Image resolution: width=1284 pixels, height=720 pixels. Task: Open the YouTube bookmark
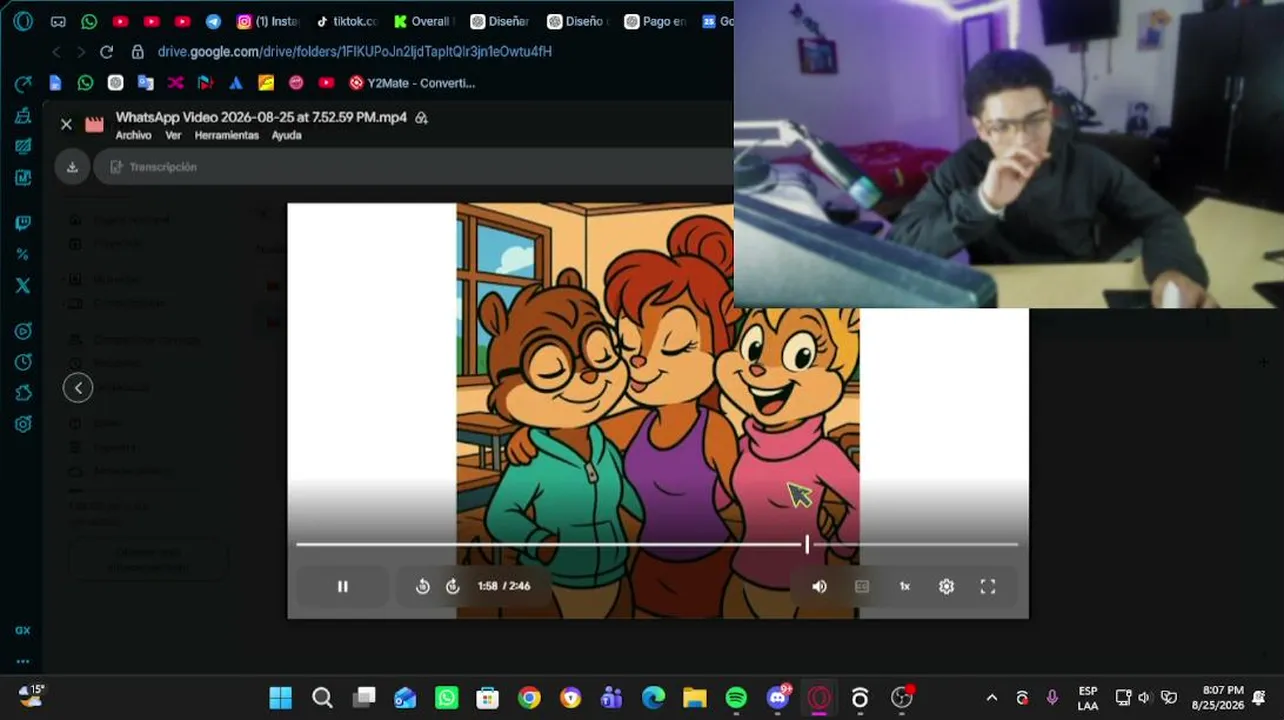coord(326,83)
